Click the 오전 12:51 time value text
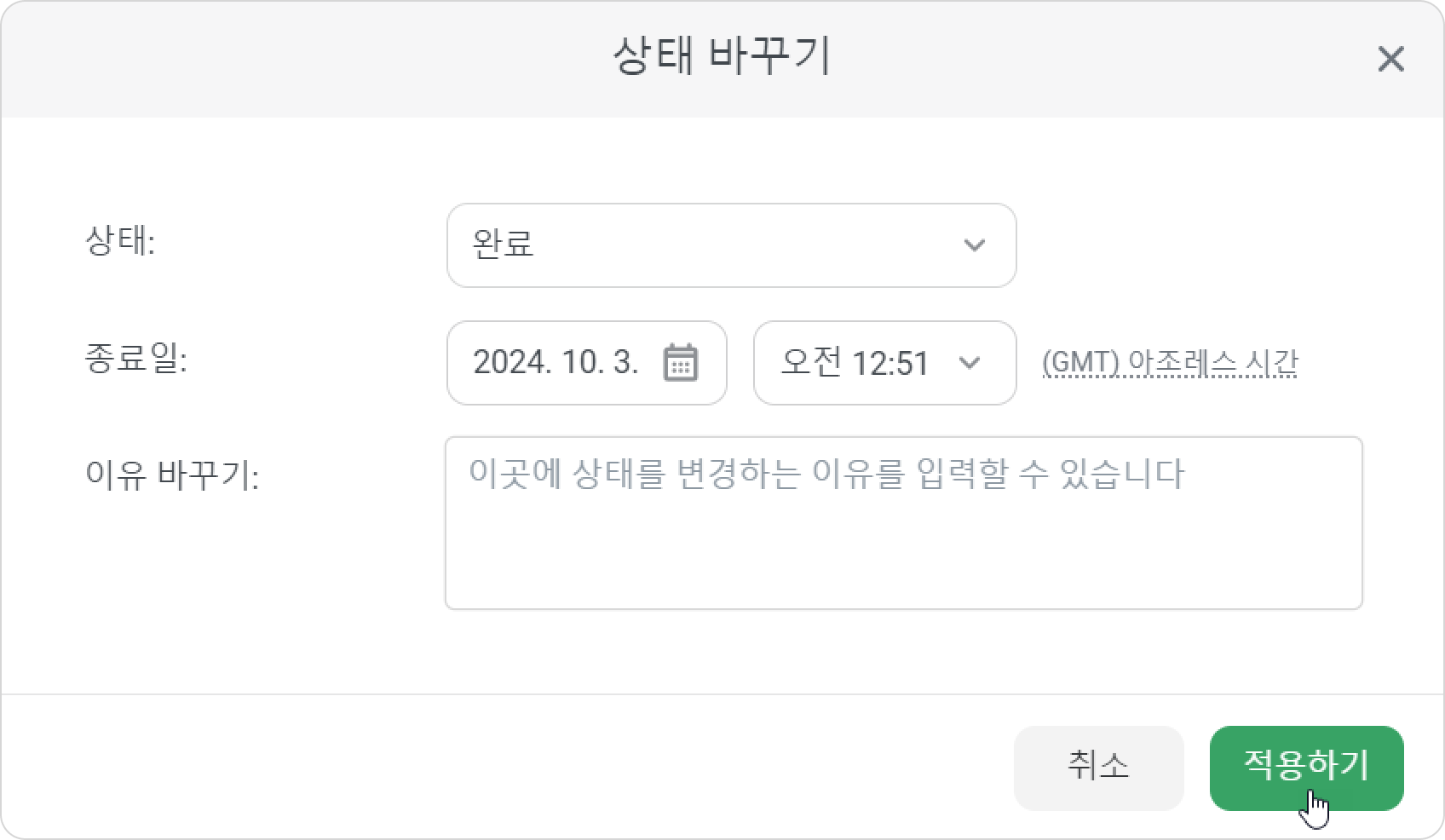1445x840 pixels. pyautogui.click(x=855, y=363)
